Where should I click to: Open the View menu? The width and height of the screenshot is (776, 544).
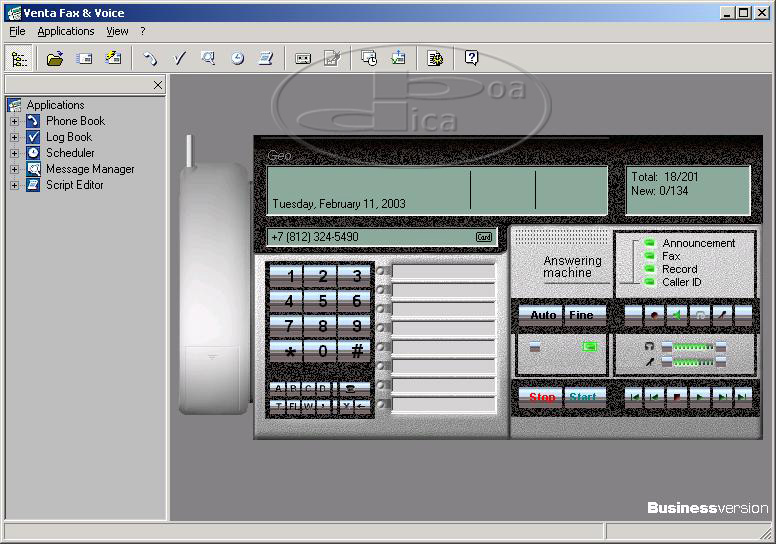pyautogui.click(x=117, y=31)
